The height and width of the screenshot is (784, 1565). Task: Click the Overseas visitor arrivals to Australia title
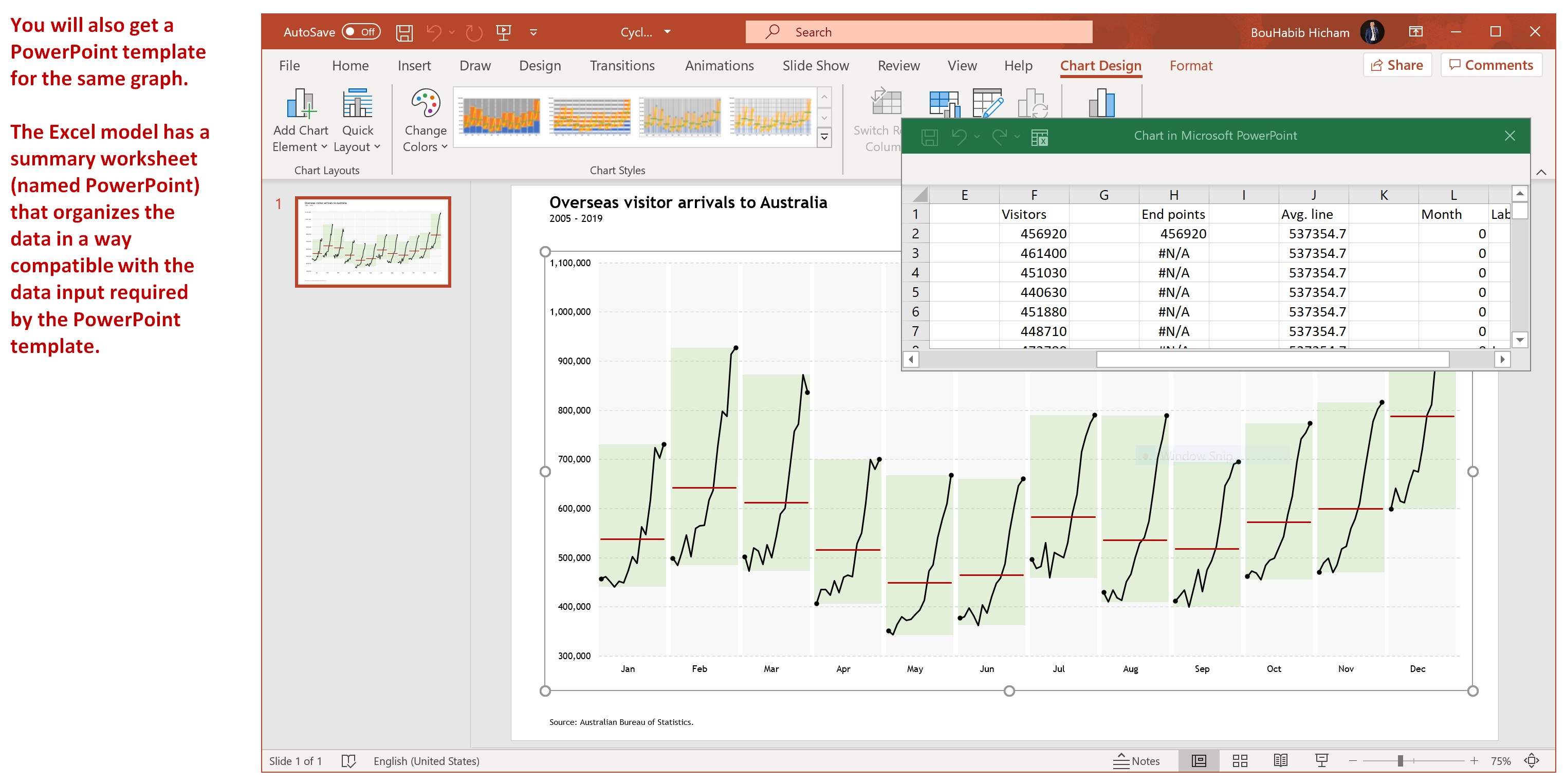point(688,202)
